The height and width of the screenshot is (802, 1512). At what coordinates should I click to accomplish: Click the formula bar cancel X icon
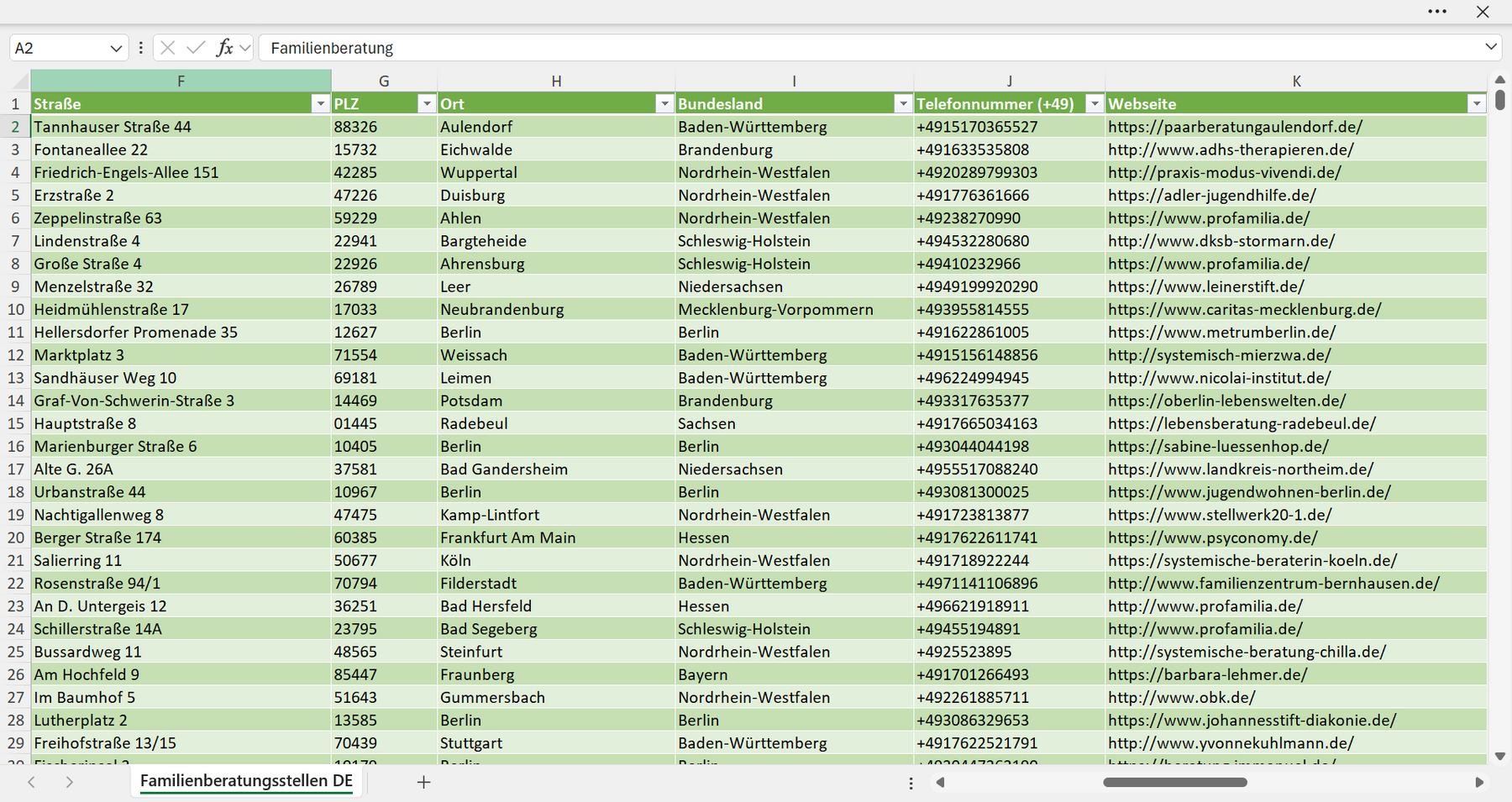167,48
